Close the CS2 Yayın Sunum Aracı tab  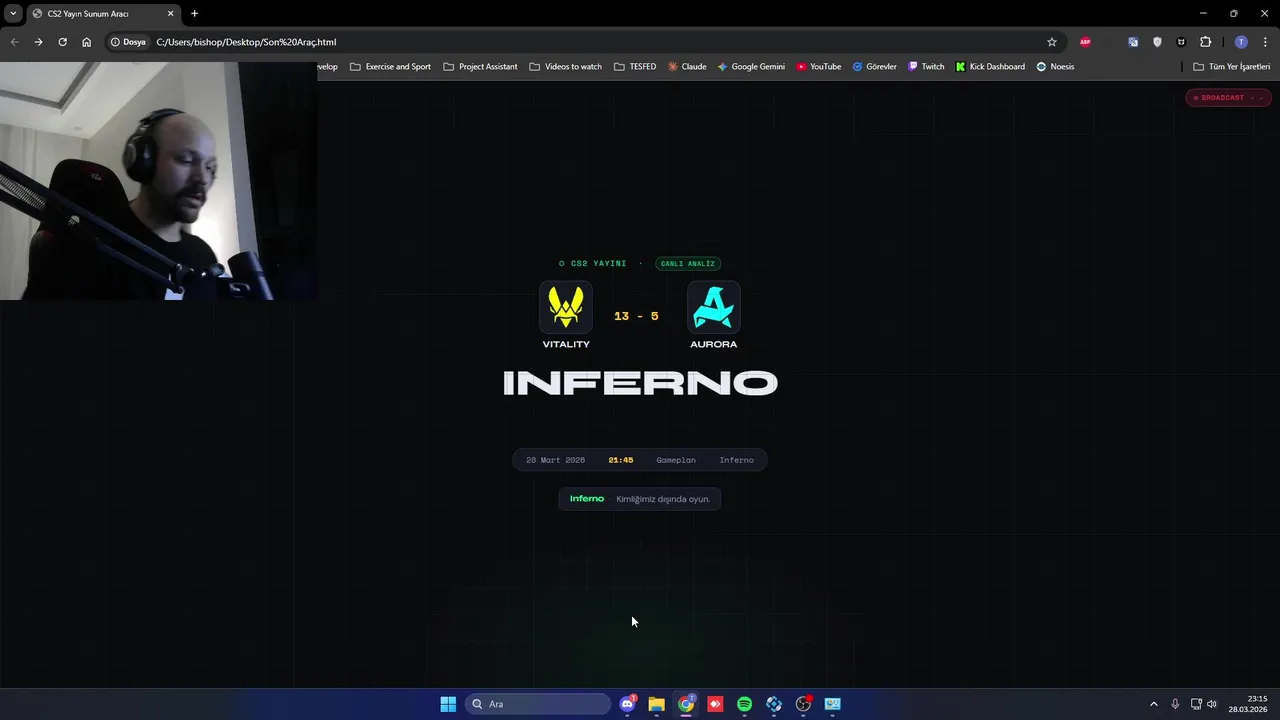pyautogui.click(x=170, y=14)
